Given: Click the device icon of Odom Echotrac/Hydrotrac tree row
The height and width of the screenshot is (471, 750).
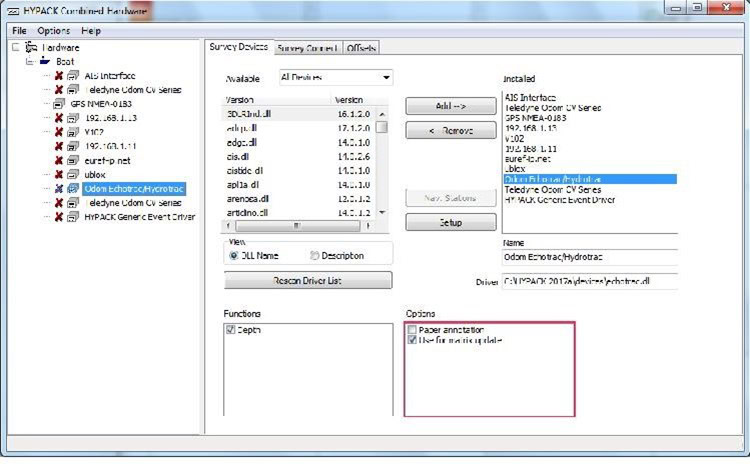Looking at the screenshot, I should coord(73,188).
